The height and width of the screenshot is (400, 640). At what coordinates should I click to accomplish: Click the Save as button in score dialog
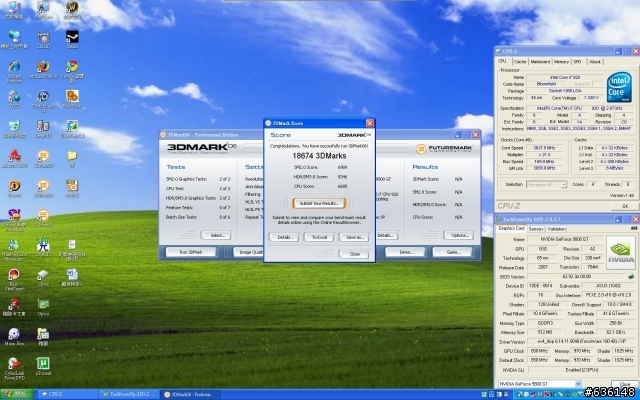tap(354, 237)
